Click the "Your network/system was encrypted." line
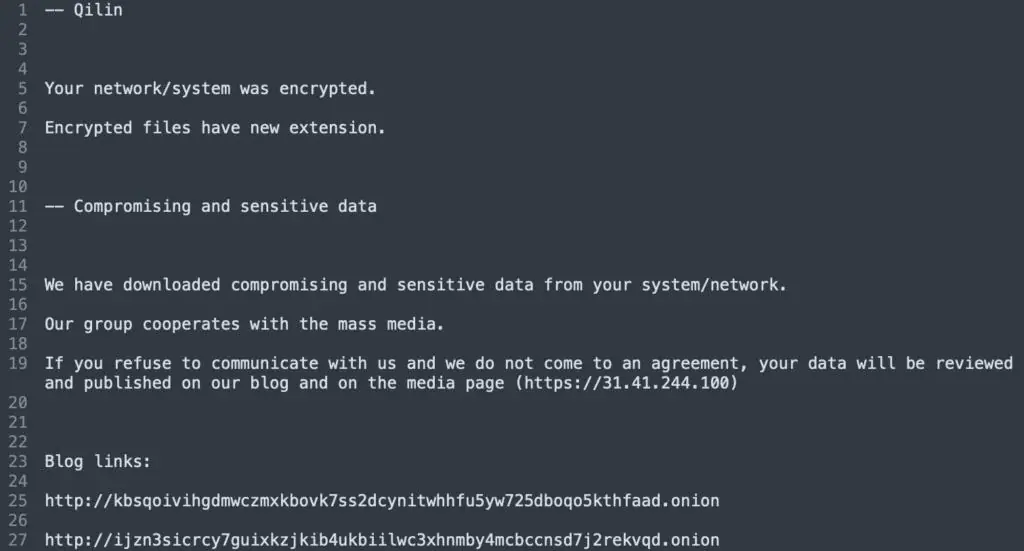The image size is (1024, 551). (210, 88)
